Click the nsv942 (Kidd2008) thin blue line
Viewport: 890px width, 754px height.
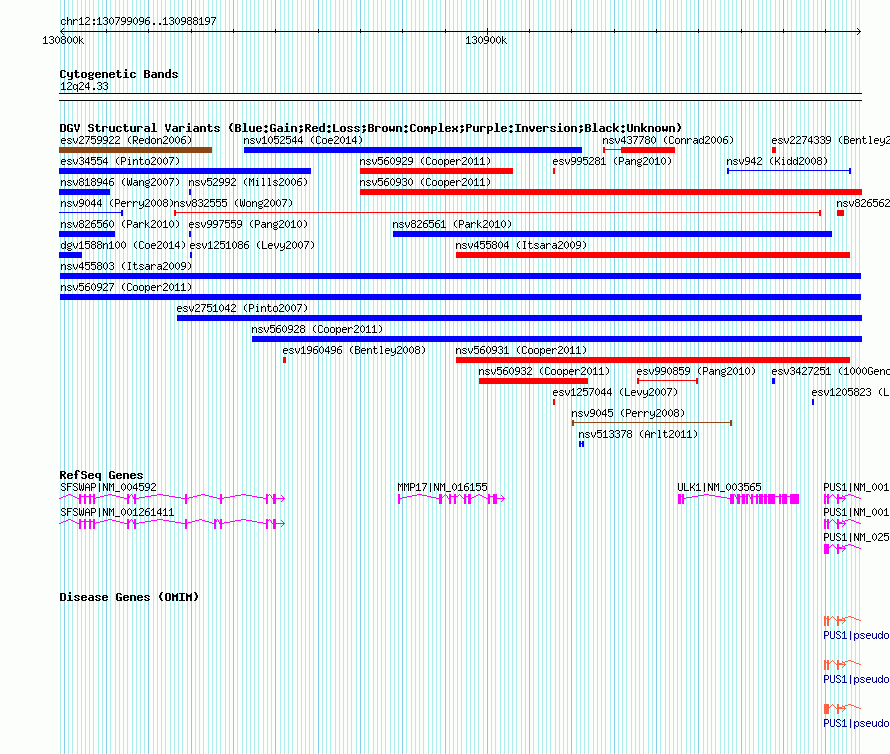pos(789,171)
